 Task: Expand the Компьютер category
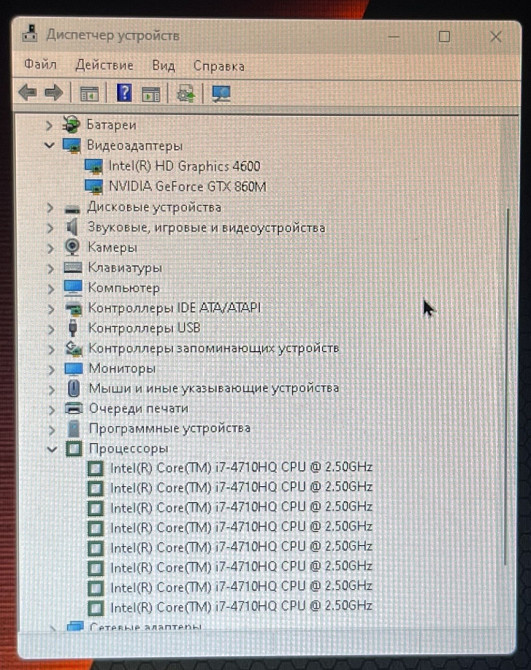[51, 289]
